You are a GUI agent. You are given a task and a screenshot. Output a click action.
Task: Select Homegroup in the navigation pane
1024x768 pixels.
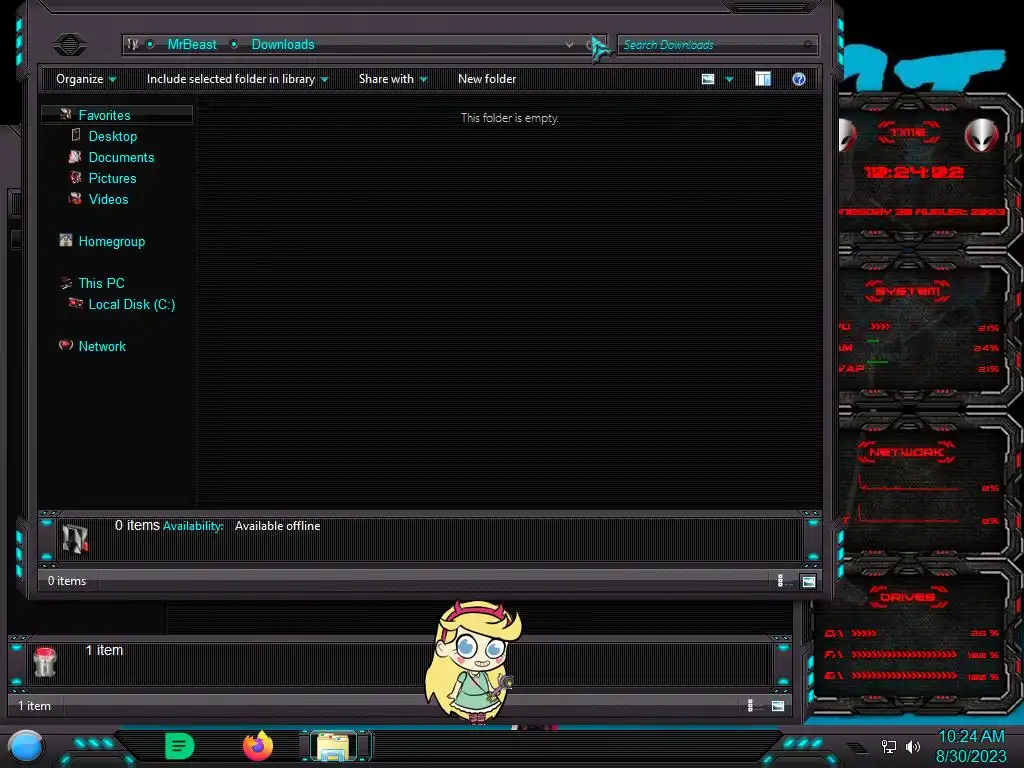point(112,242)
